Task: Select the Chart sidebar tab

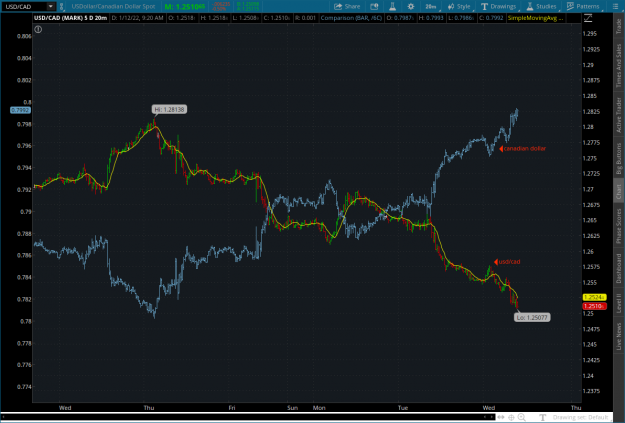Action: pyautogui.click(x=619, y=192)
